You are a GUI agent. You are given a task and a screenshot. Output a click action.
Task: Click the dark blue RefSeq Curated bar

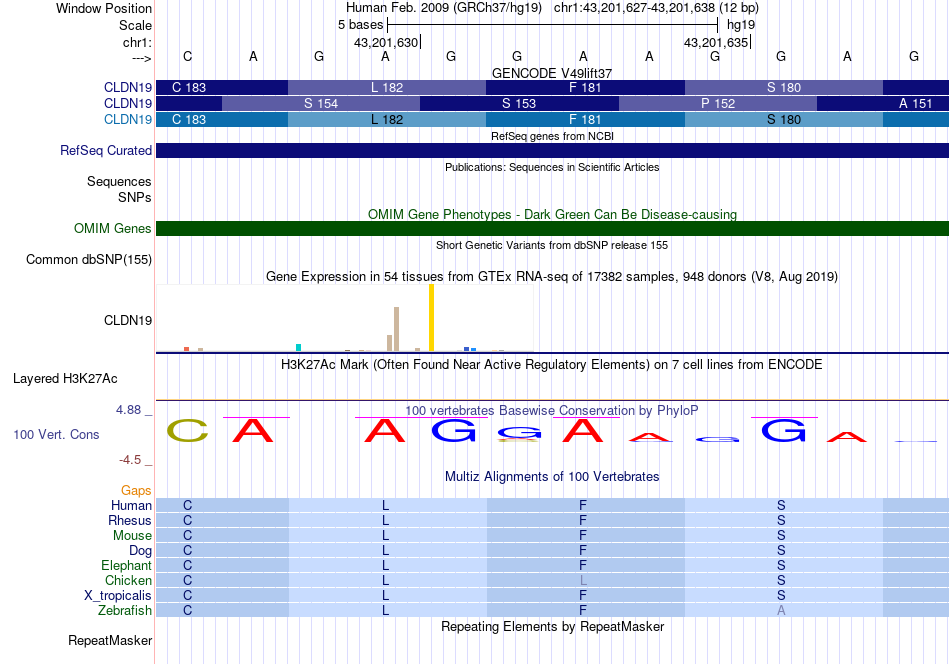pyautogui.click(x=552, y=150)
